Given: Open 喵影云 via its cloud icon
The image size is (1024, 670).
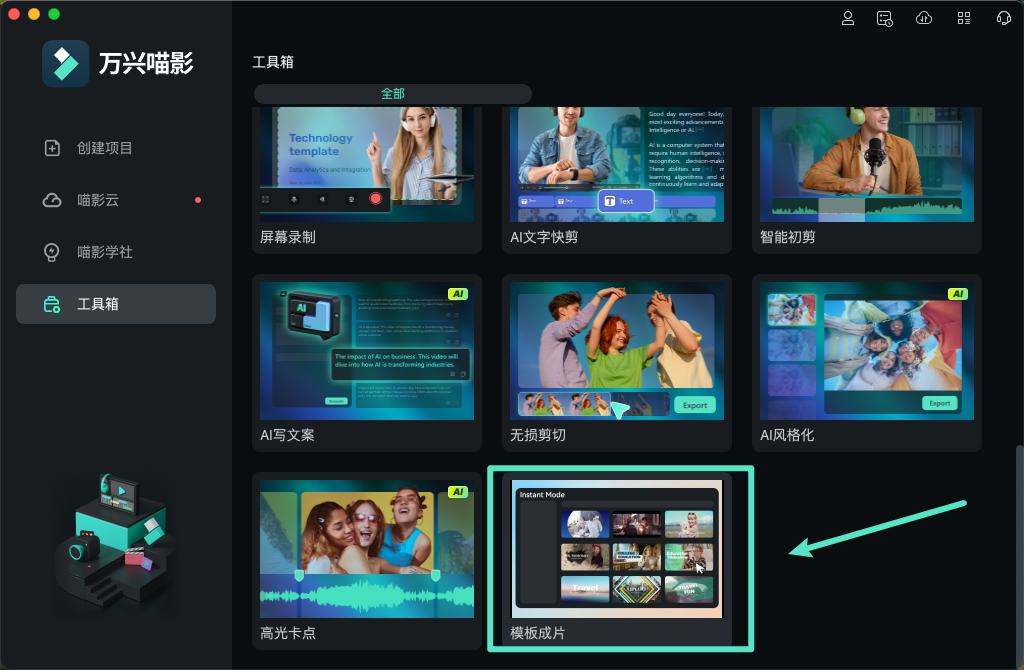Looking at the screenshot, I should coord(51,199).
